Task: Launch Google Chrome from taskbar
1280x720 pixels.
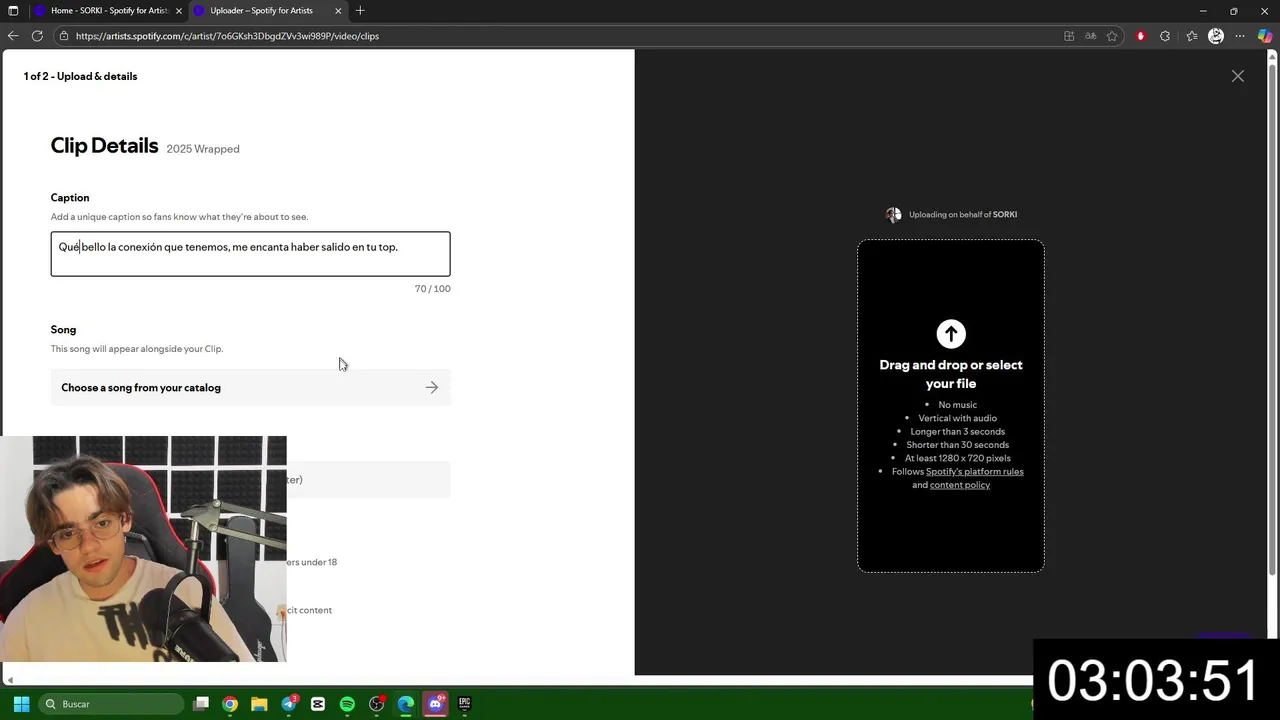Action: pos(230,704)
